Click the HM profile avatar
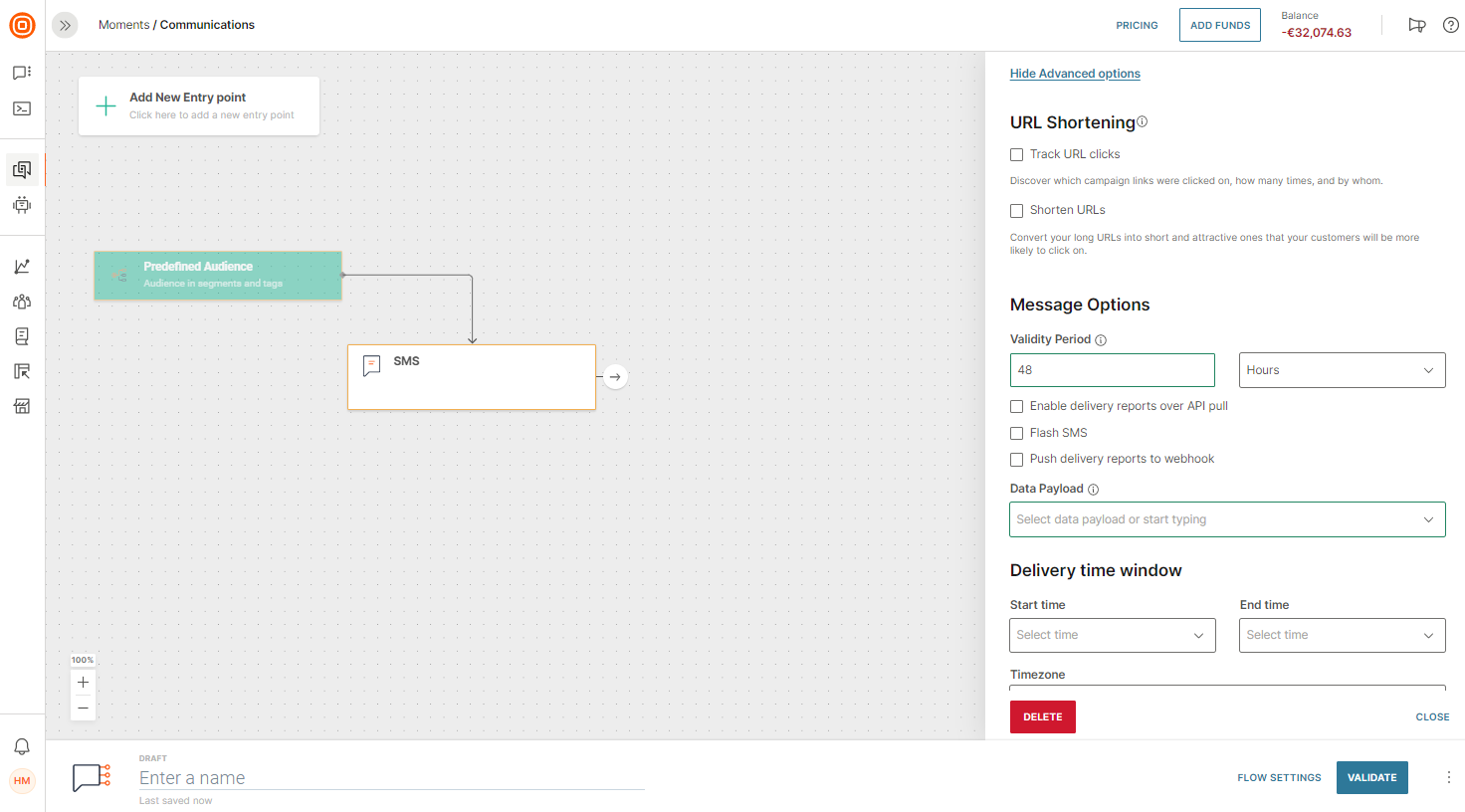Viewport: 1465px width, 812px height. 22,780
